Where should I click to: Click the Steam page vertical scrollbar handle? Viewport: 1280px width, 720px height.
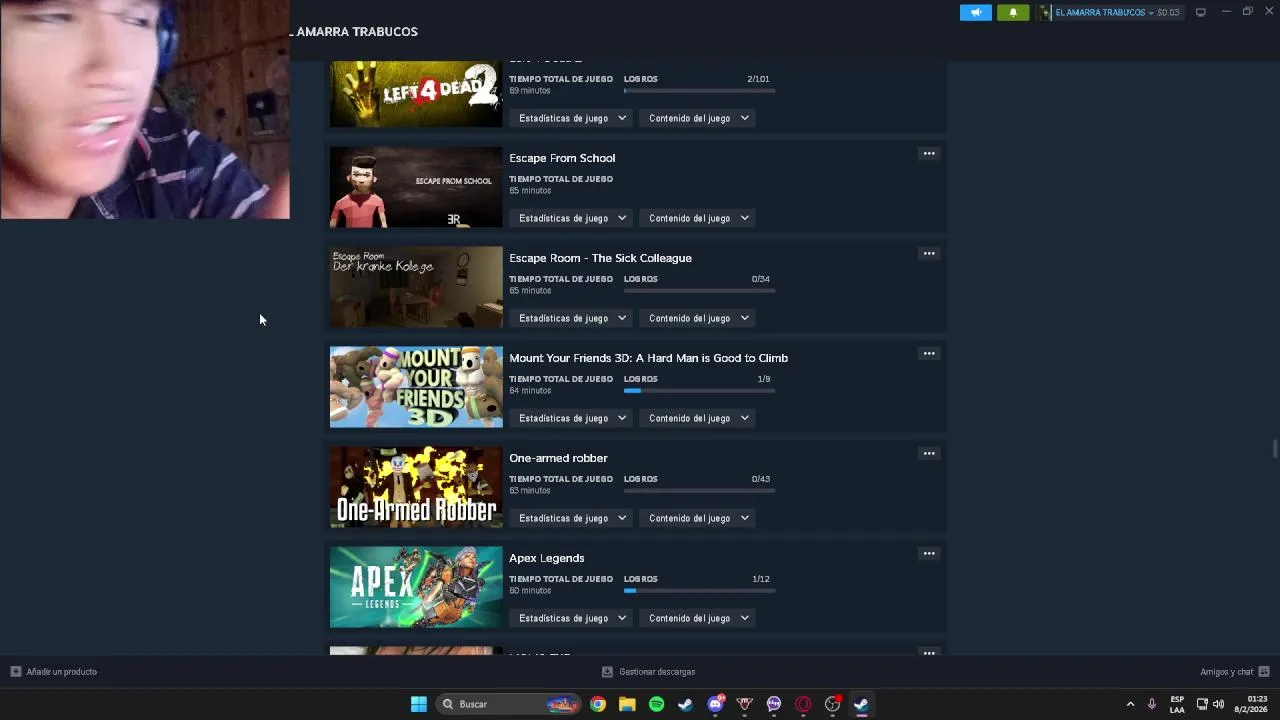(1274, 448)
